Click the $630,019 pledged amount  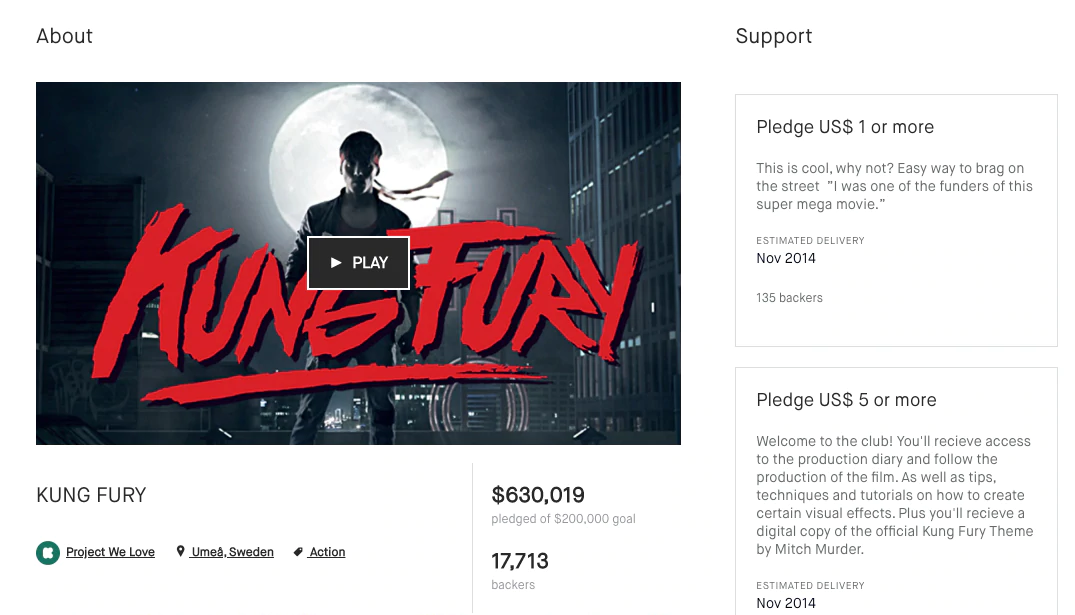[538, 495]
